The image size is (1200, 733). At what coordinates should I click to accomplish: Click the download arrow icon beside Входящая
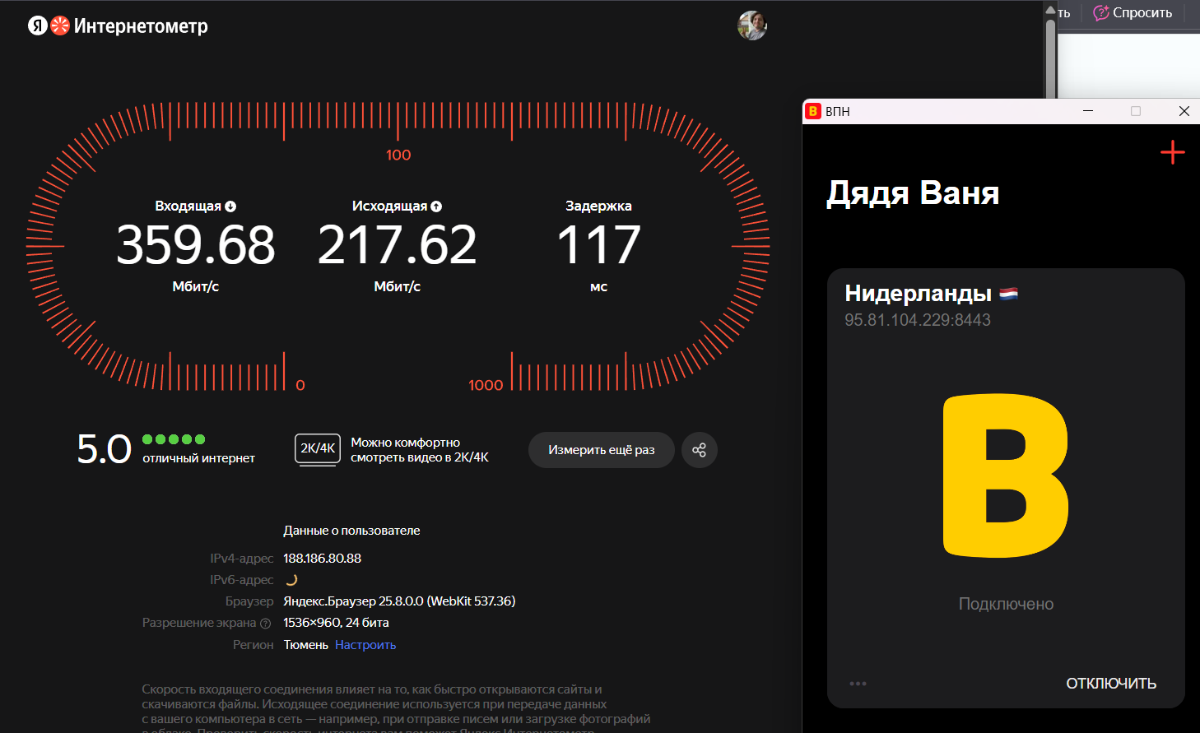click(231, 206)
